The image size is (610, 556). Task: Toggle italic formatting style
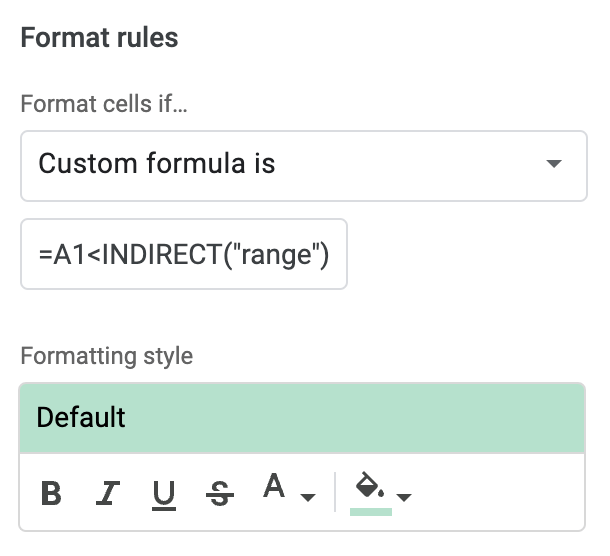point(107,494)
